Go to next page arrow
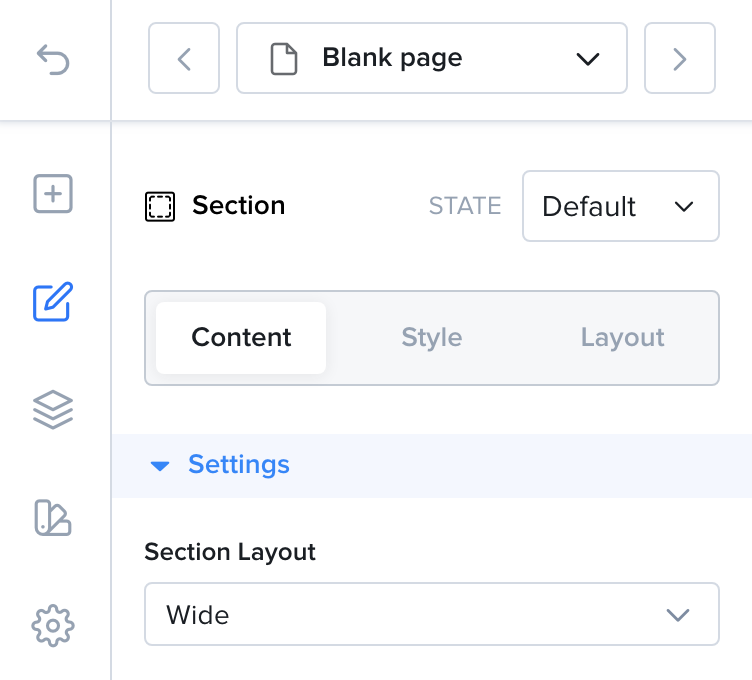 tap(680, 58)
